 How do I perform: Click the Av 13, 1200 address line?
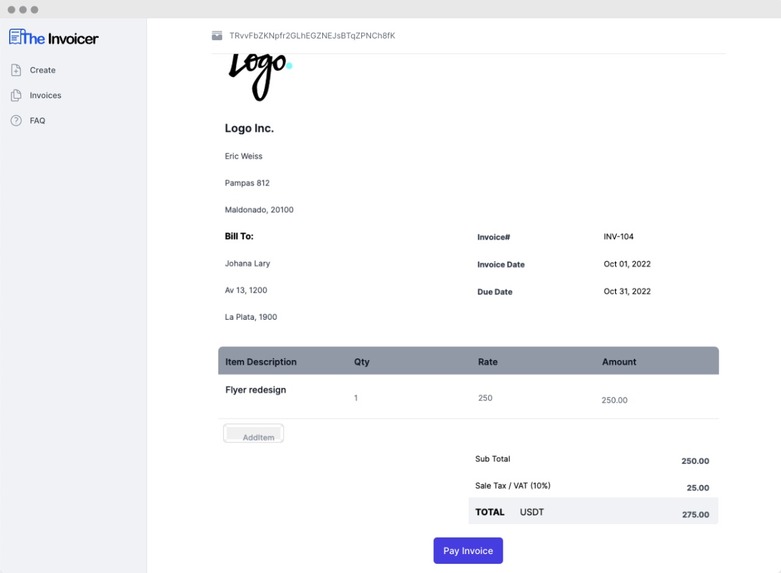246,290
